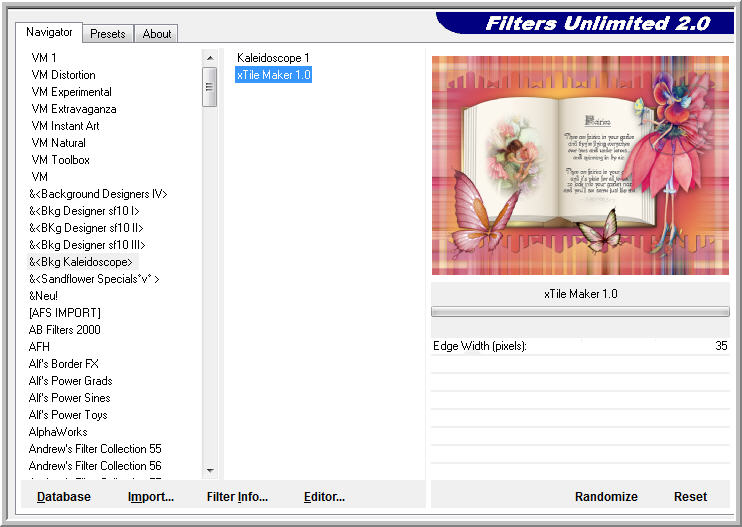Click the progress bar under xTile Maker title

(580, 311)
